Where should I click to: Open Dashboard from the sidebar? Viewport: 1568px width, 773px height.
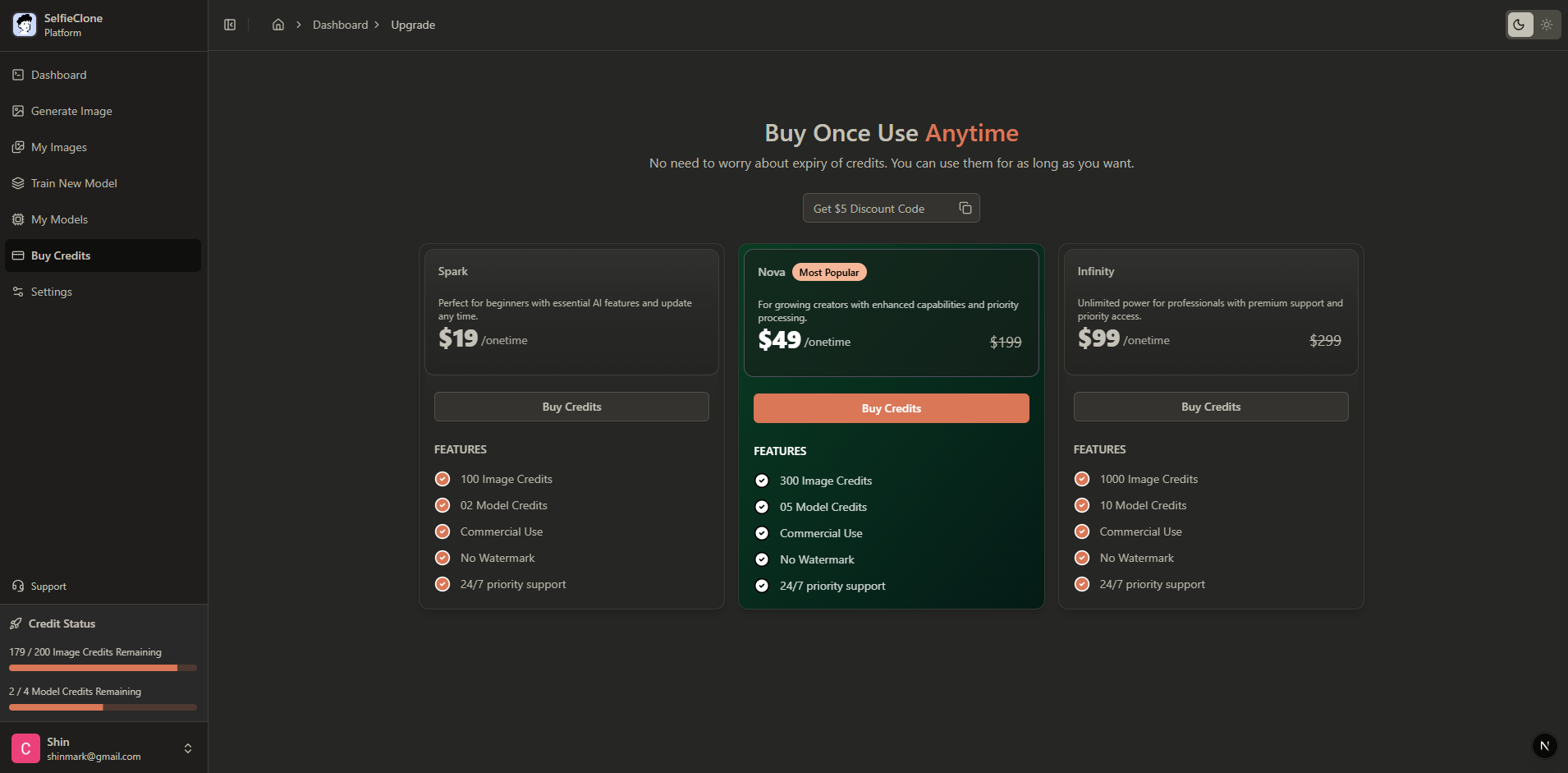click(103, 75)
